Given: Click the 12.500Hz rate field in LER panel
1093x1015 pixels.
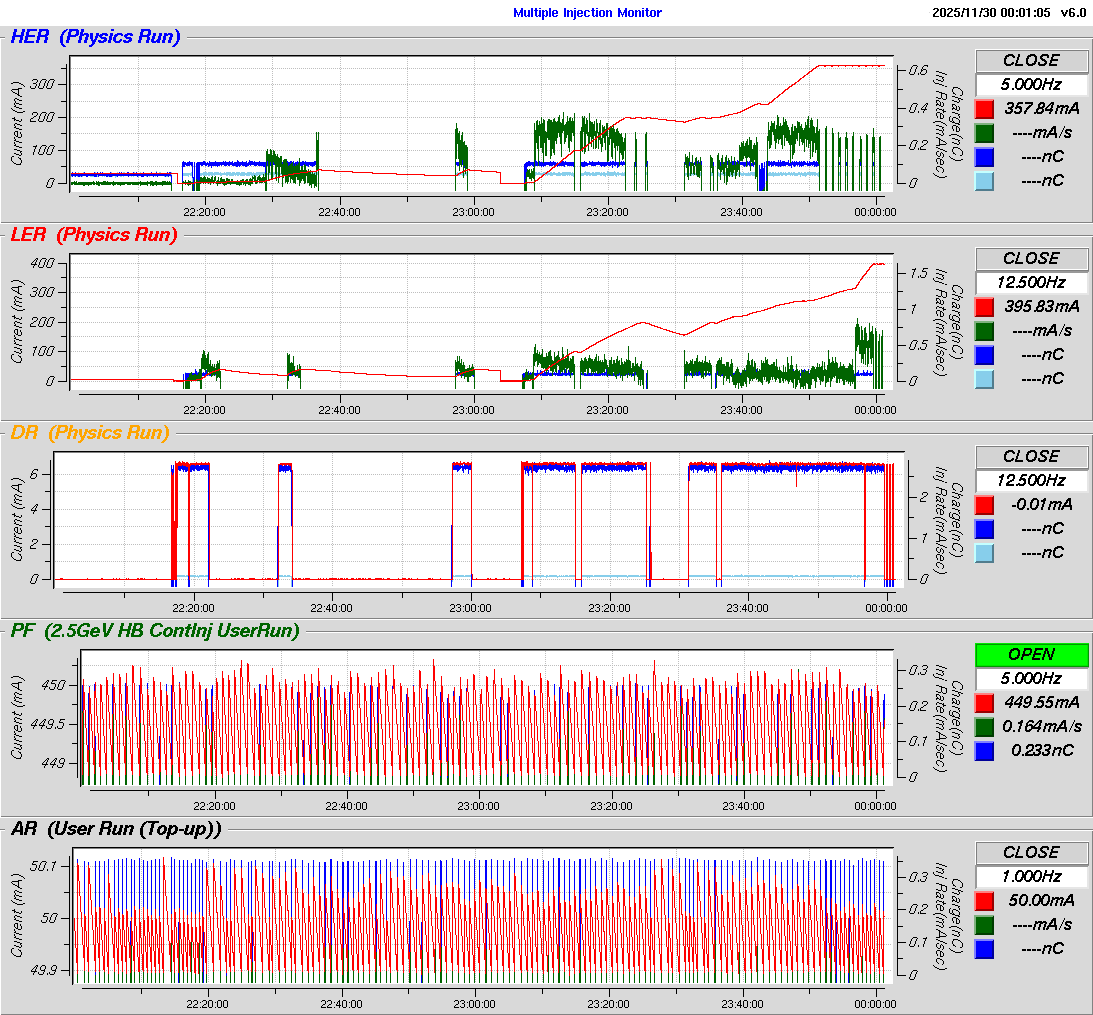Looking at the screenshot, I should tap(1031, 282).
